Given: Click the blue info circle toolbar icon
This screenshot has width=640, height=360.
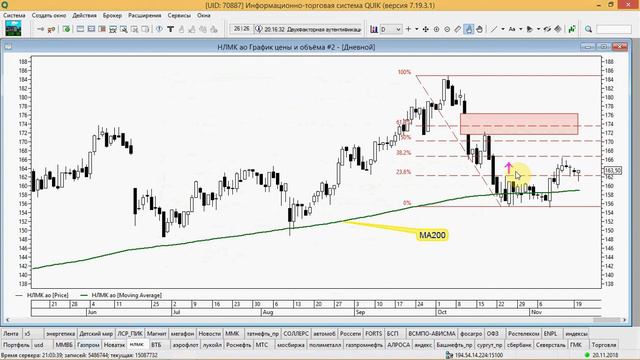Looking at the screenshot, I should point(160,29).
